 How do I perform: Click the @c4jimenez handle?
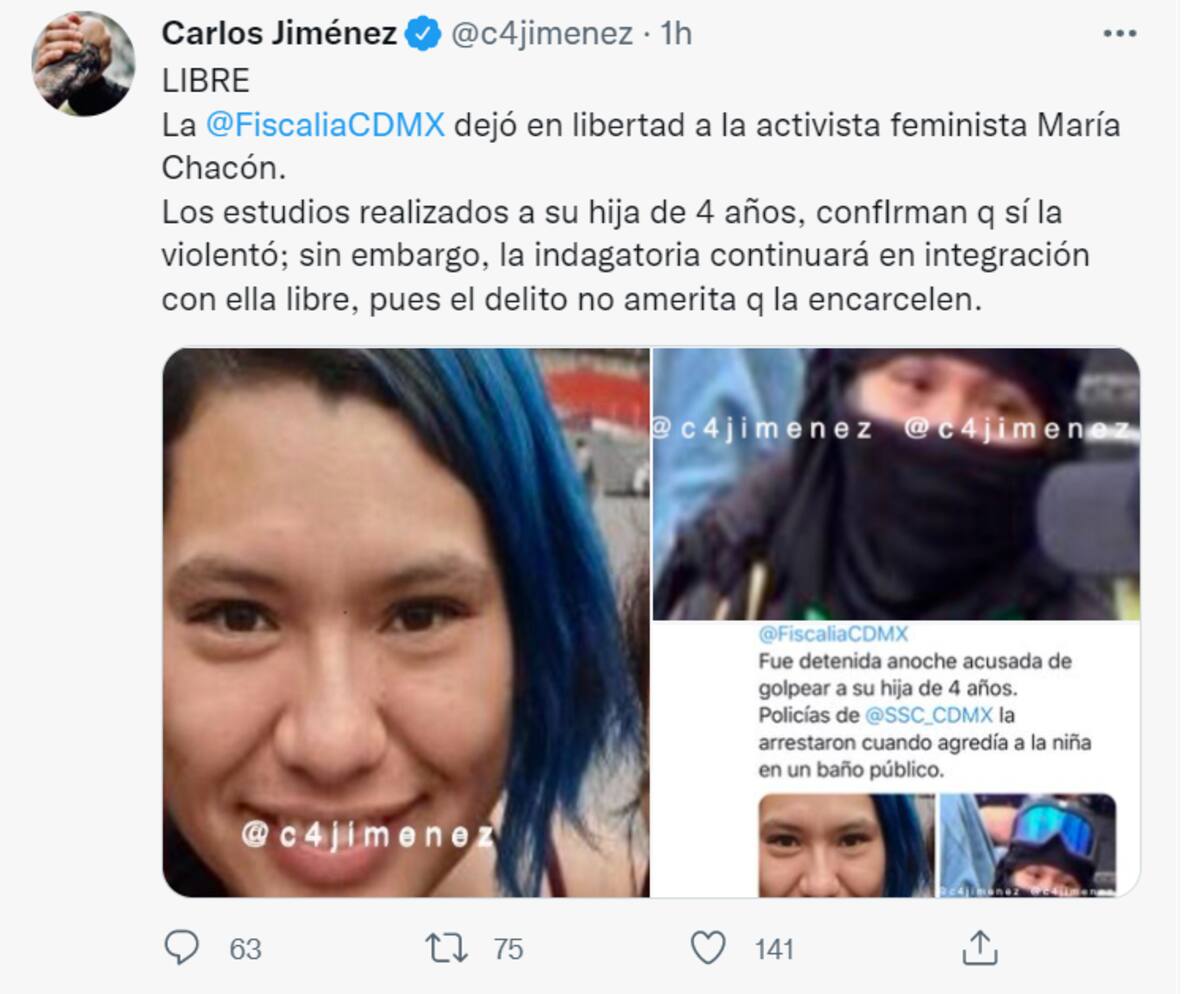542,34
